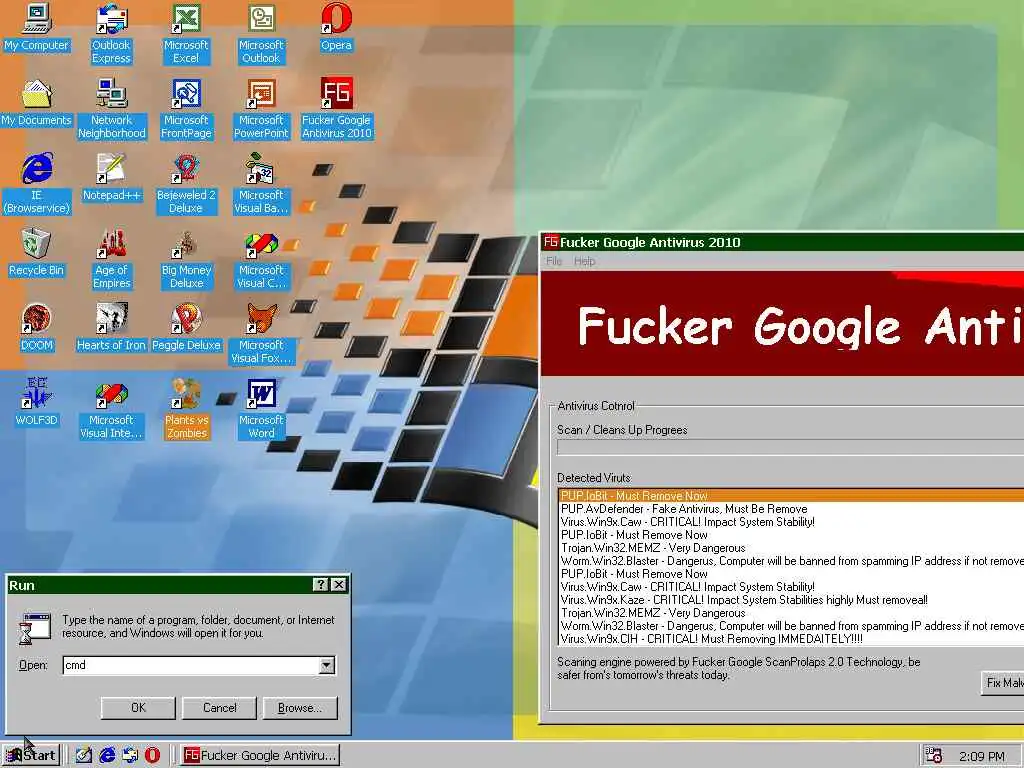Open Outlook Express desktop shortcut
Viewport: 1024px width, 768px height.
111,34
